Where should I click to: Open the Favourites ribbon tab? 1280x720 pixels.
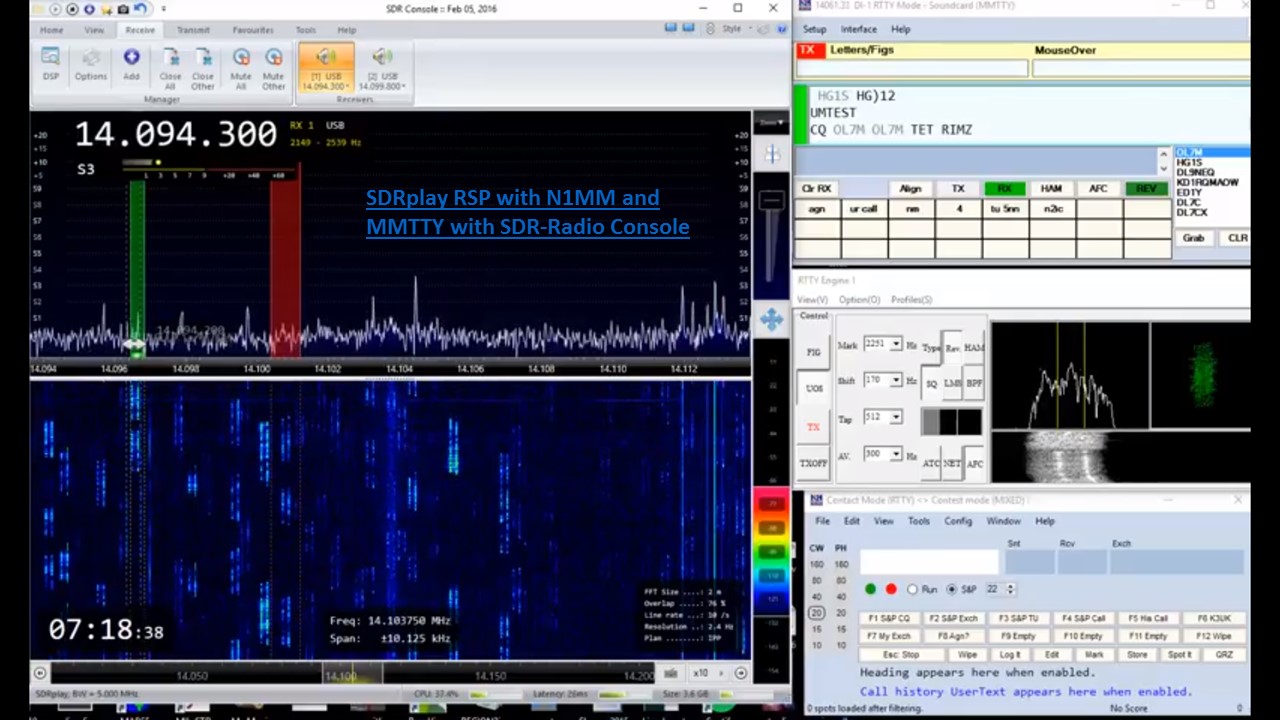click(253, 30)
